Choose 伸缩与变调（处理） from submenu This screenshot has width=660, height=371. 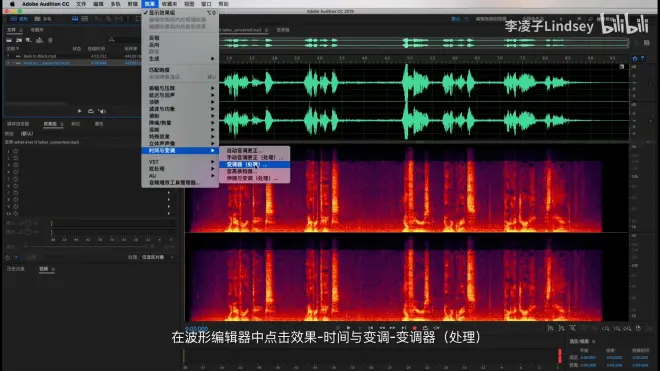click(255, 178)
